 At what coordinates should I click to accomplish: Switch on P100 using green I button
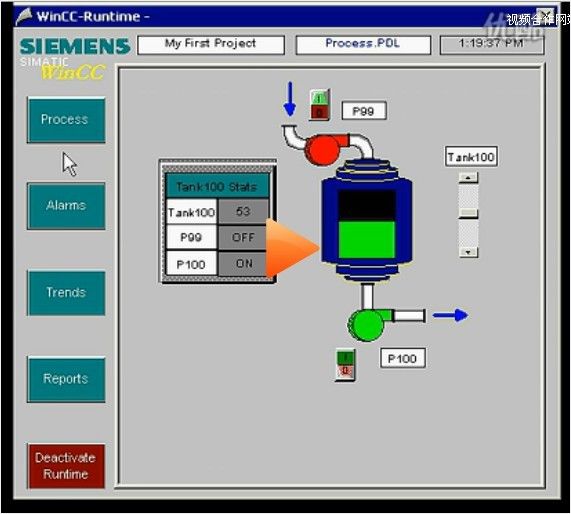point(345,357)
